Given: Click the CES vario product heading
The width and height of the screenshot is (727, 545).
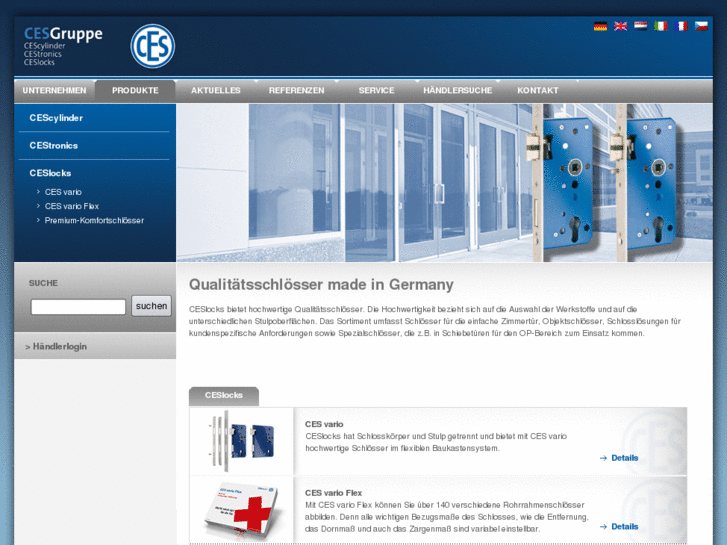Looking at the screenshot, I should [324, 424].
